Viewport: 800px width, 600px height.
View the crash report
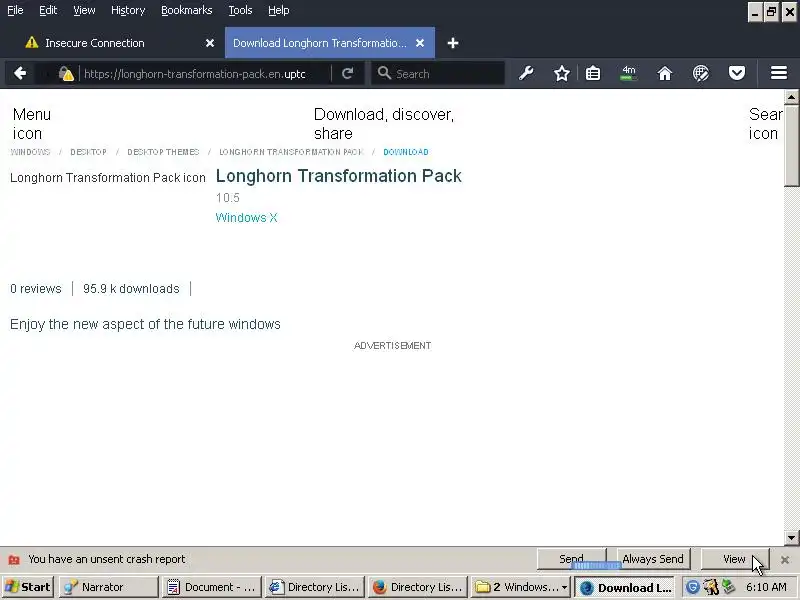tap(734, 559)
